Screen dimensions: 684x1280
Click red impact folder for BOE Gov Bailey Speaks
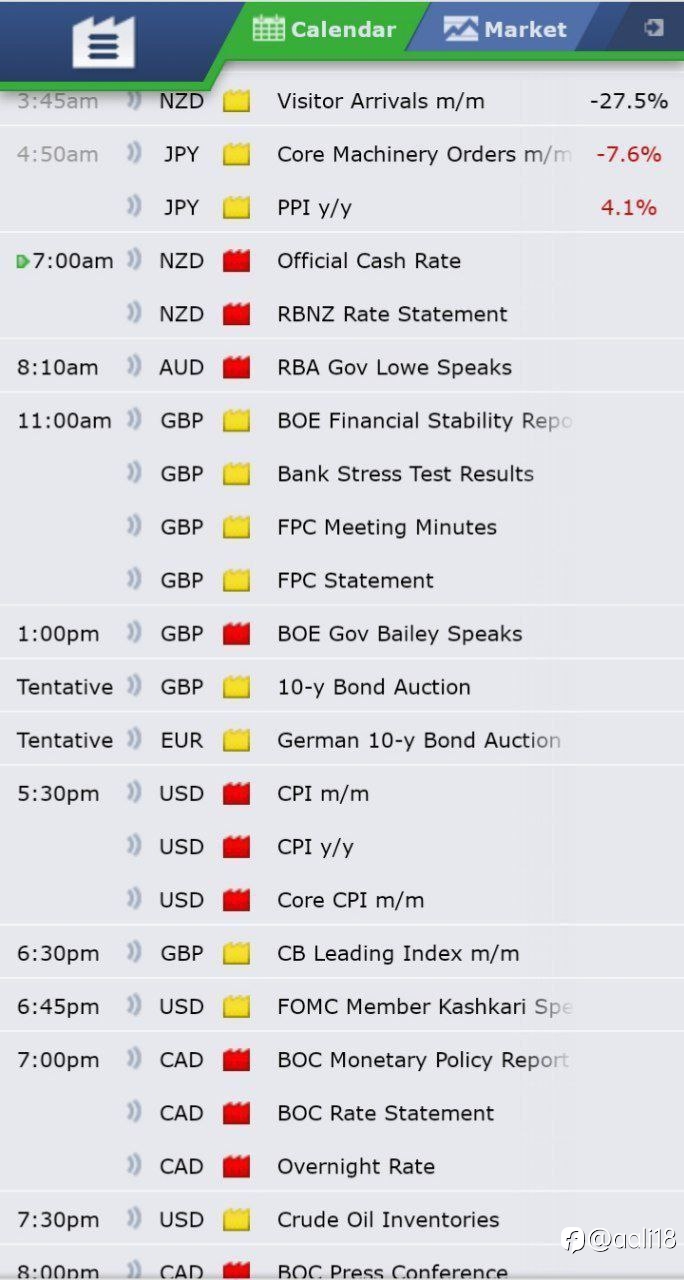pyautogui.click(x=236, y=634)
